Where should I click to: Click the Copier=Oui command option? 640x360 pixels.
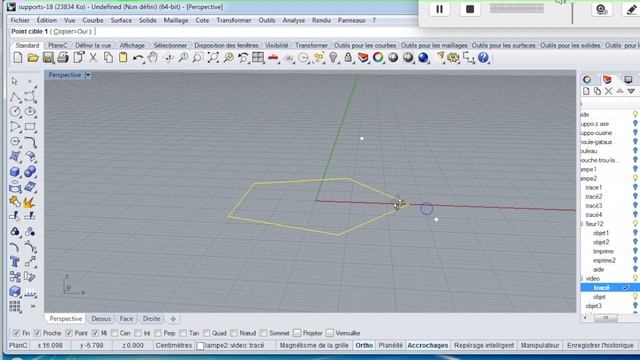(73, 31)
